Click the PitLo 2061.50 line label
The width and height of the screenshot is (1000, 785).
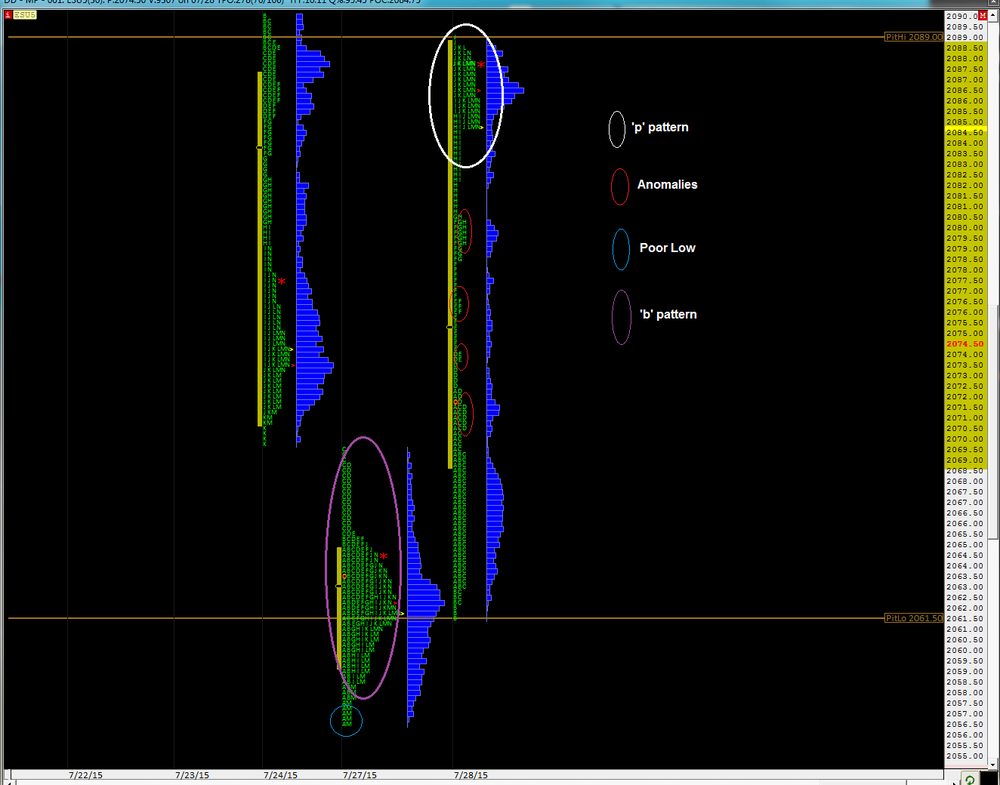(913, 618)
